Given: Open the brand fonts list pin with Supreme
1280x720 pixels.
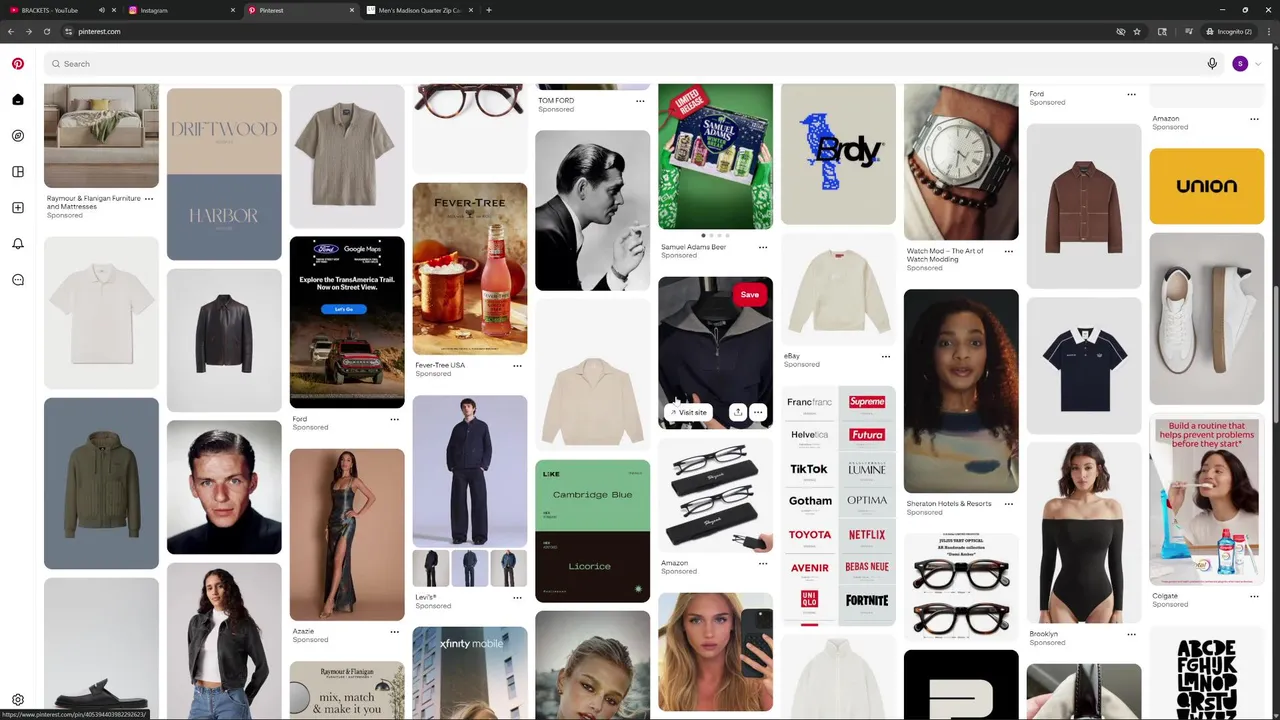Looking at the screenshot, I should pyautogui.click(x=838, y=505).
